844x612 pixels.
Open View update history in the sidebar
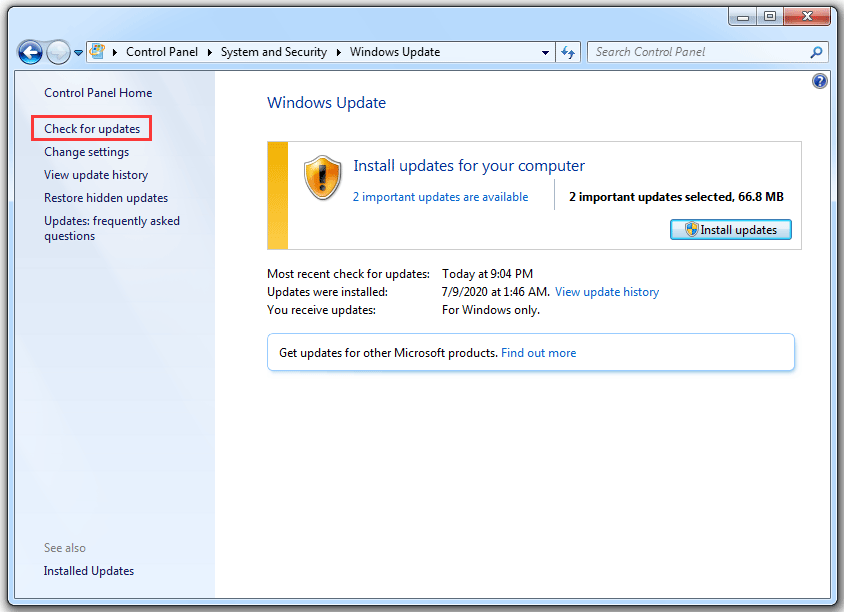96,175
